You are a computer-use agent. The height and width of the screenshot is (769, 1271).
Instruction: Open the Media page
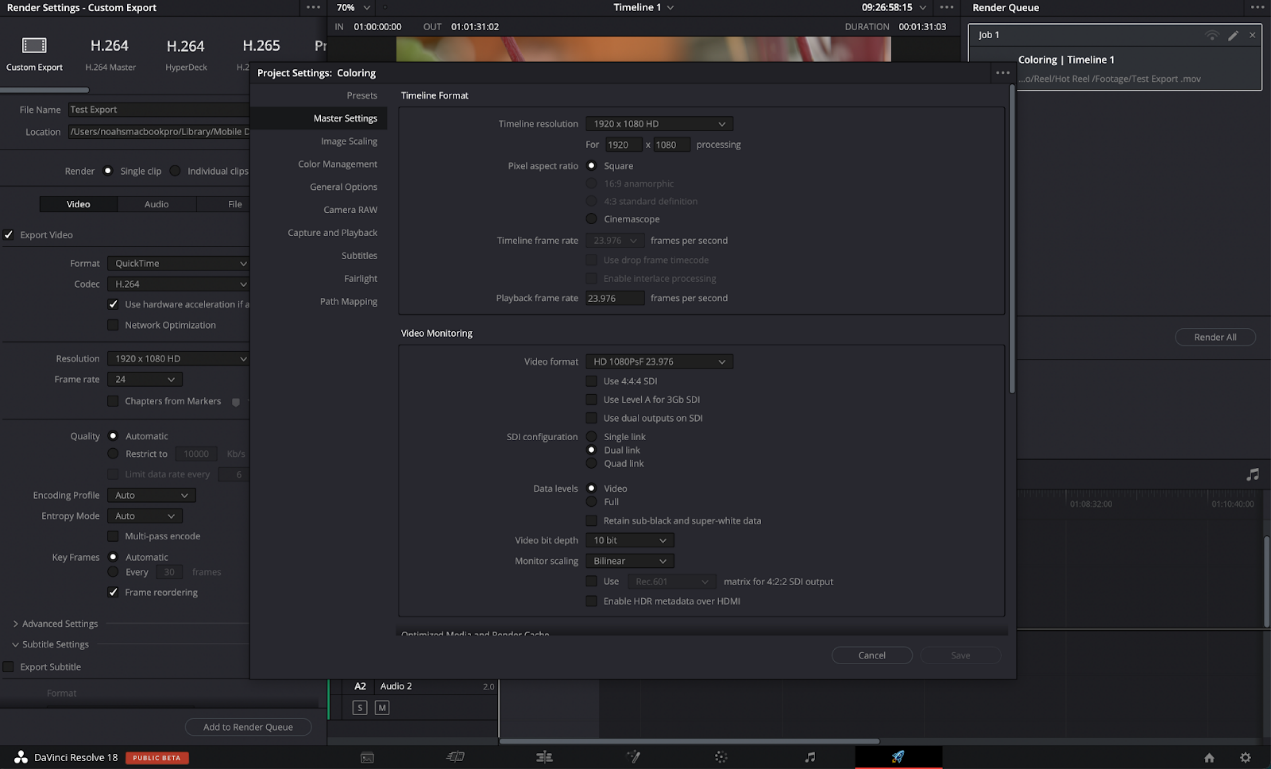pos(367,757)
